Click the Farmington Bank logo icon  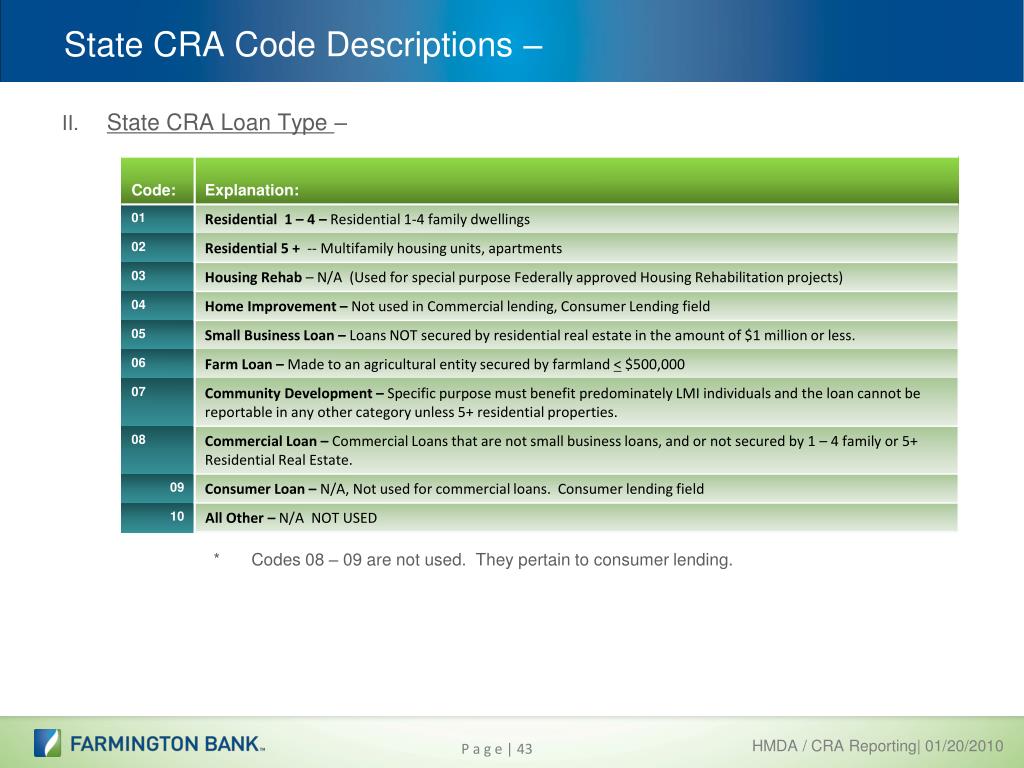click(x=48, y=743)
